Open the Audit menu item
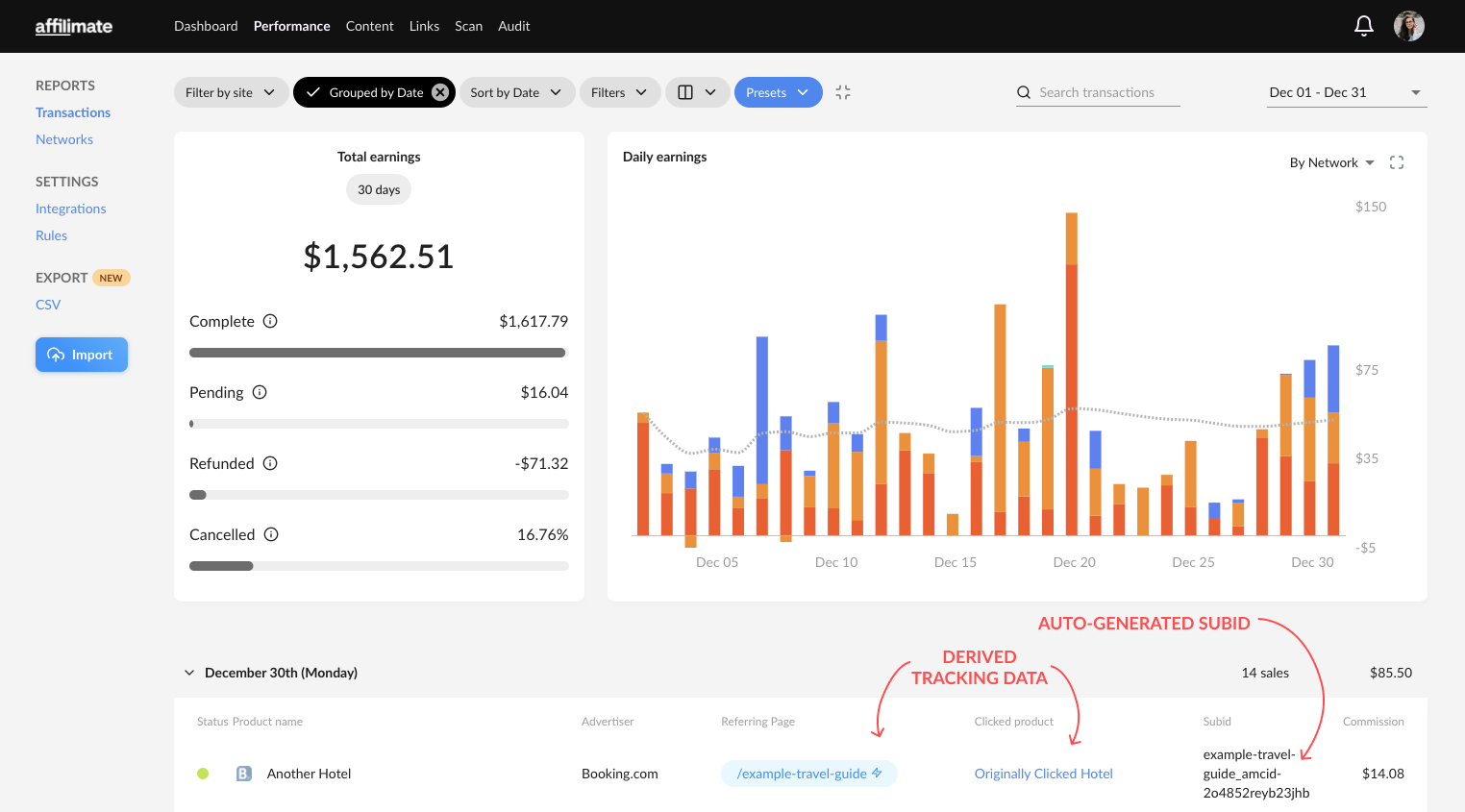Image resolution: width=1465 pixels, height=812 pixels. pyautogui.click(x=513, y=26)
